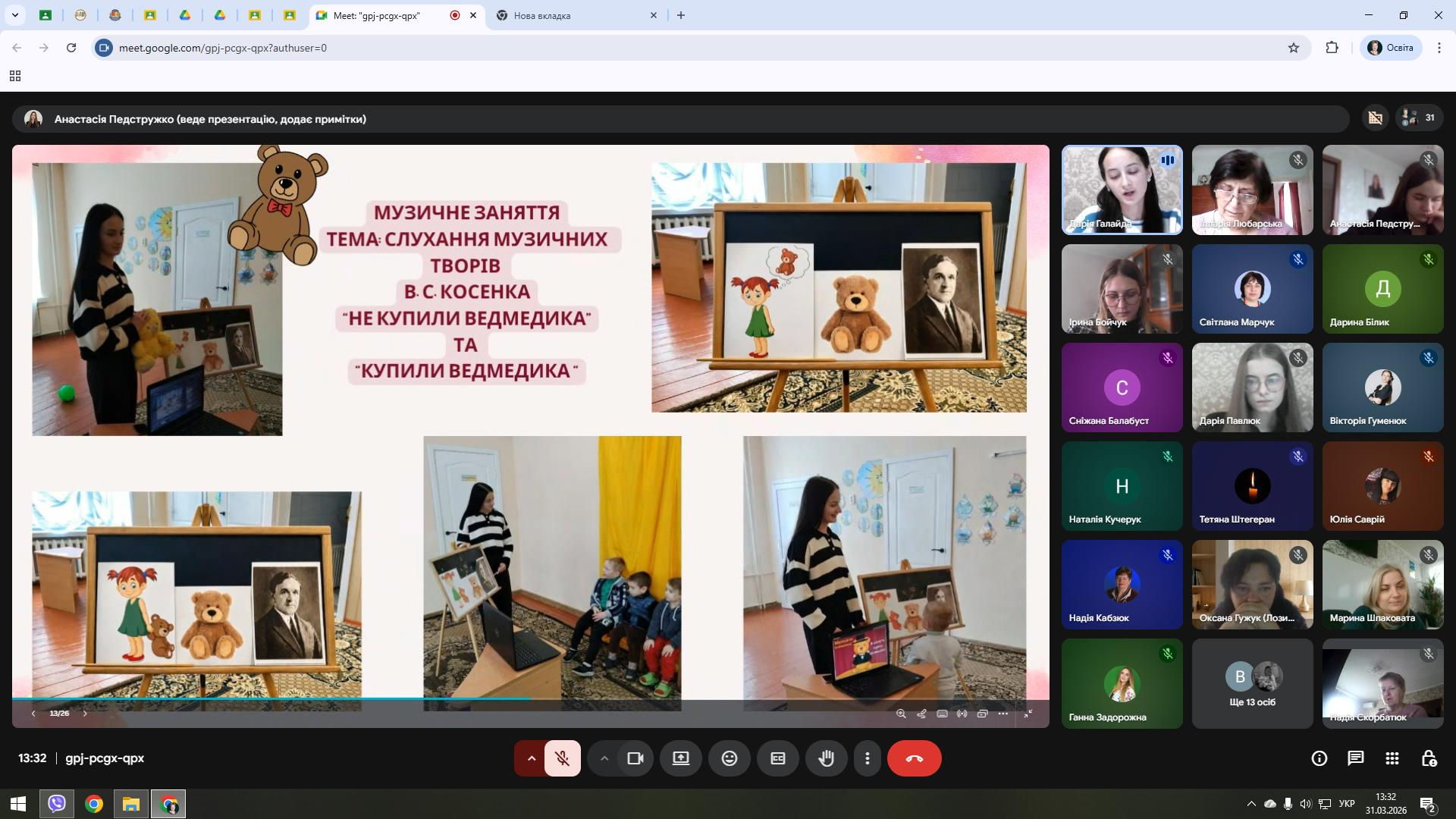Select Дарія Галайда's video tile
1456x819 pixels.
point(1122,190)
